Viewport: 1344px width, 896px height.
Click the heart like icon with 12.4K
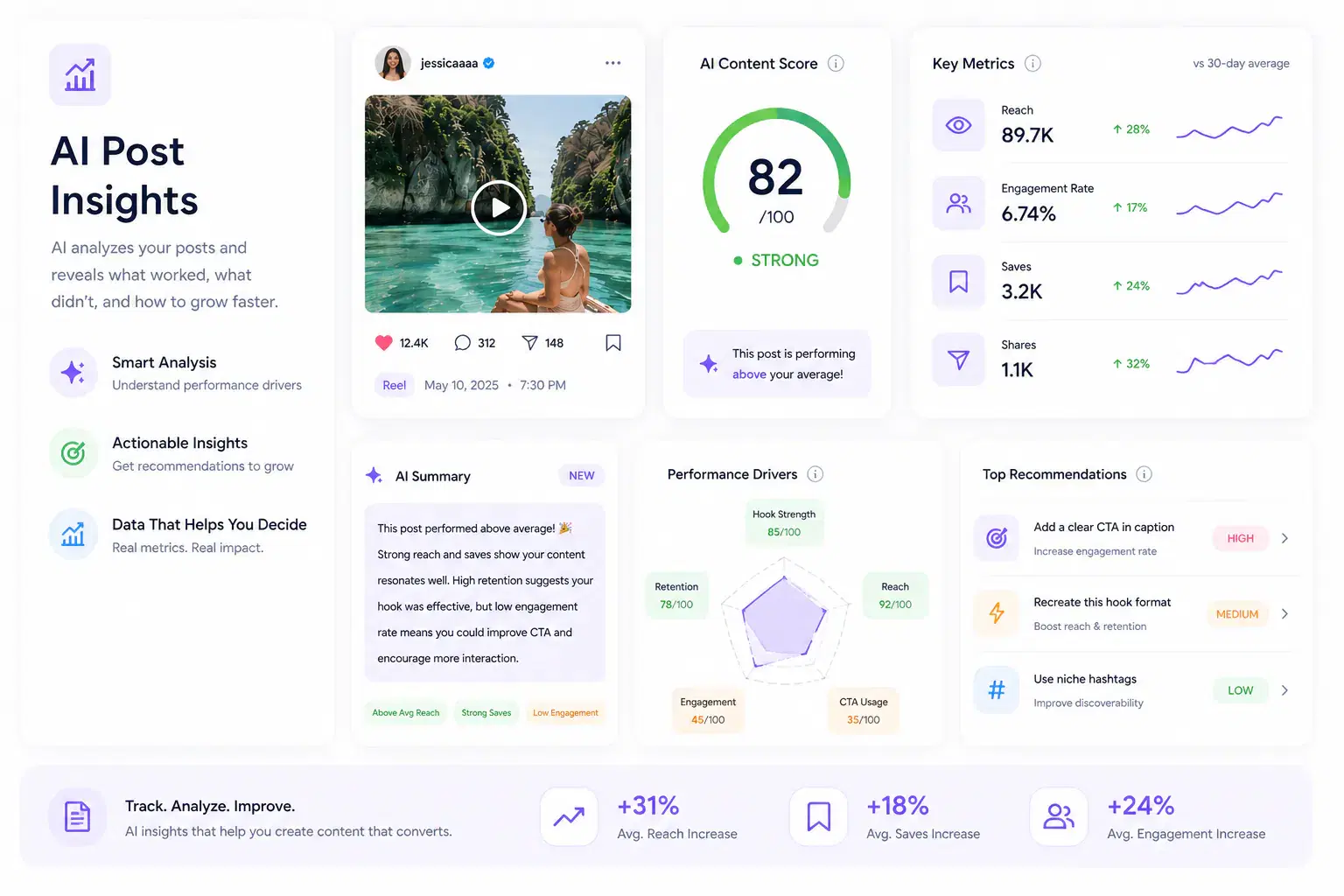tap(383, 343)
